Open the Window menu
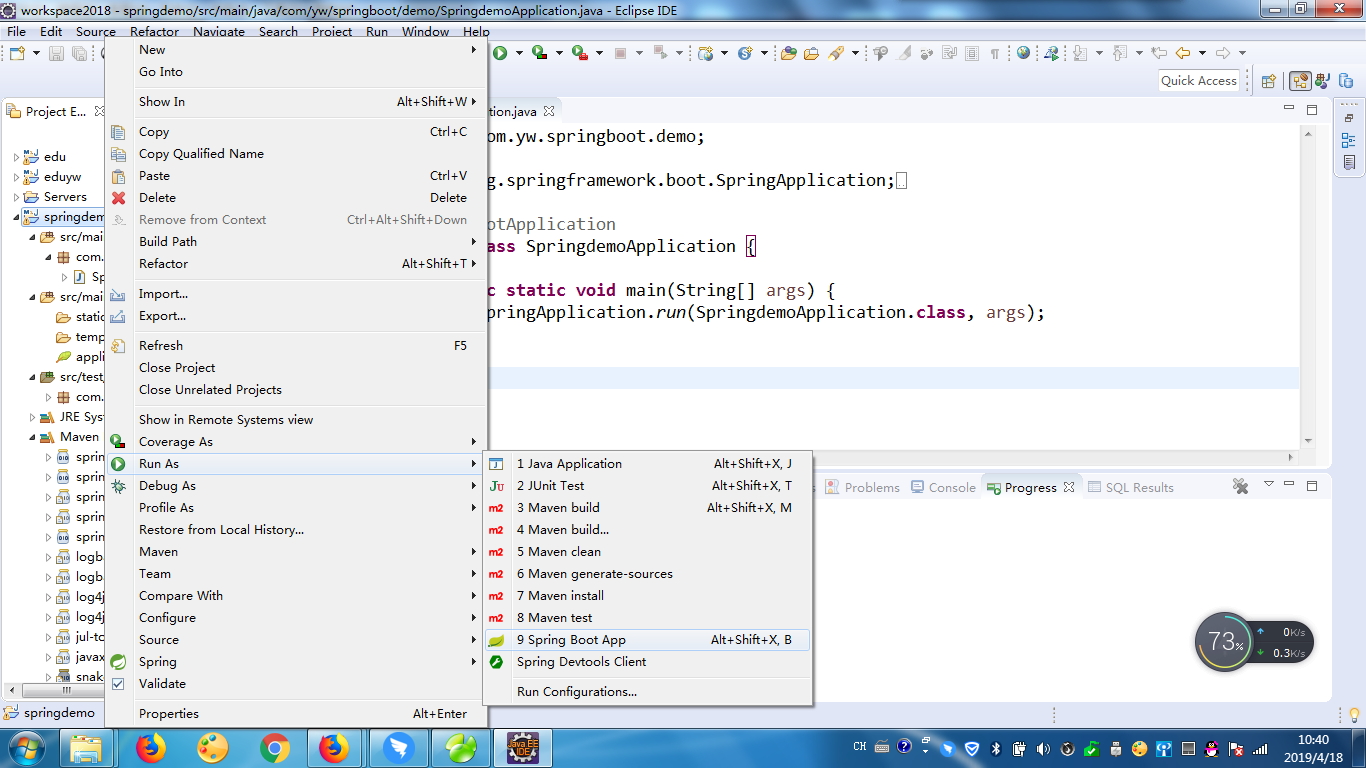Image resolution: width=1366 pixels, height=768 pixels. coord(425,31)
